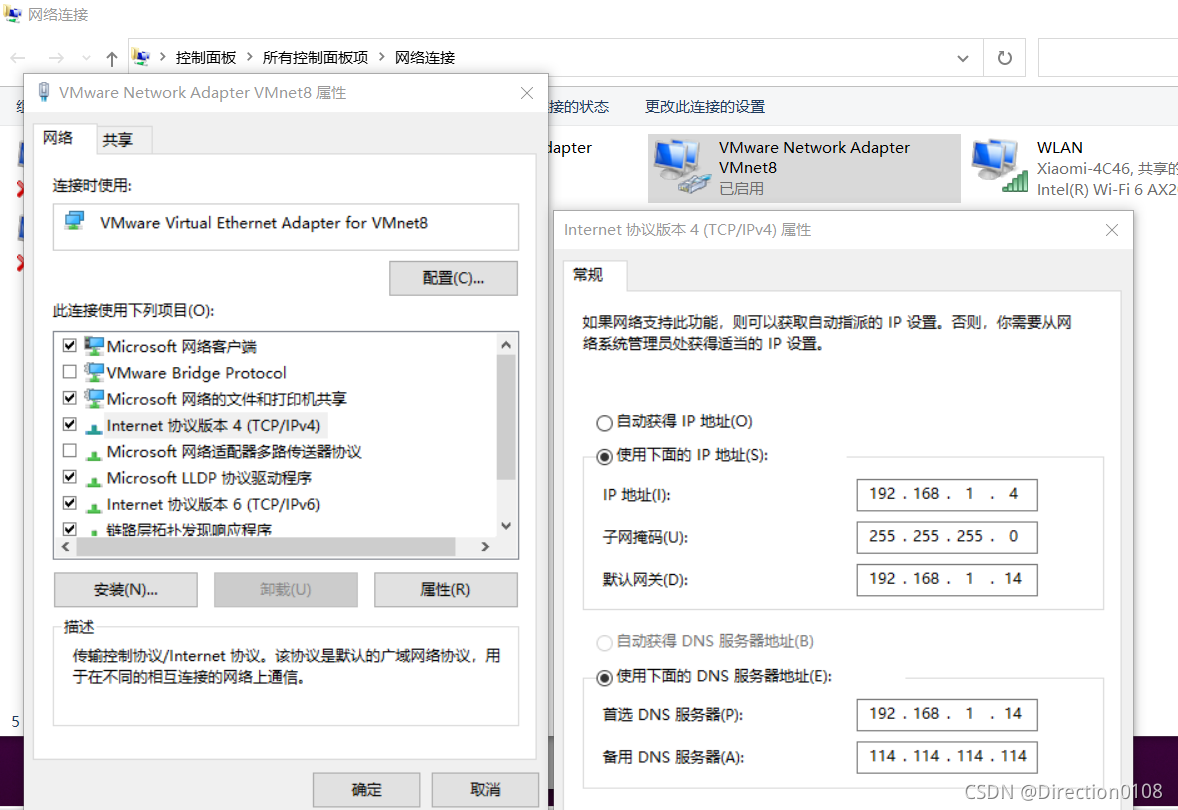1178x810 pixels.
Task: Click 所有控制面板项 breadcrumb
Action: click(x=316, y=58)
